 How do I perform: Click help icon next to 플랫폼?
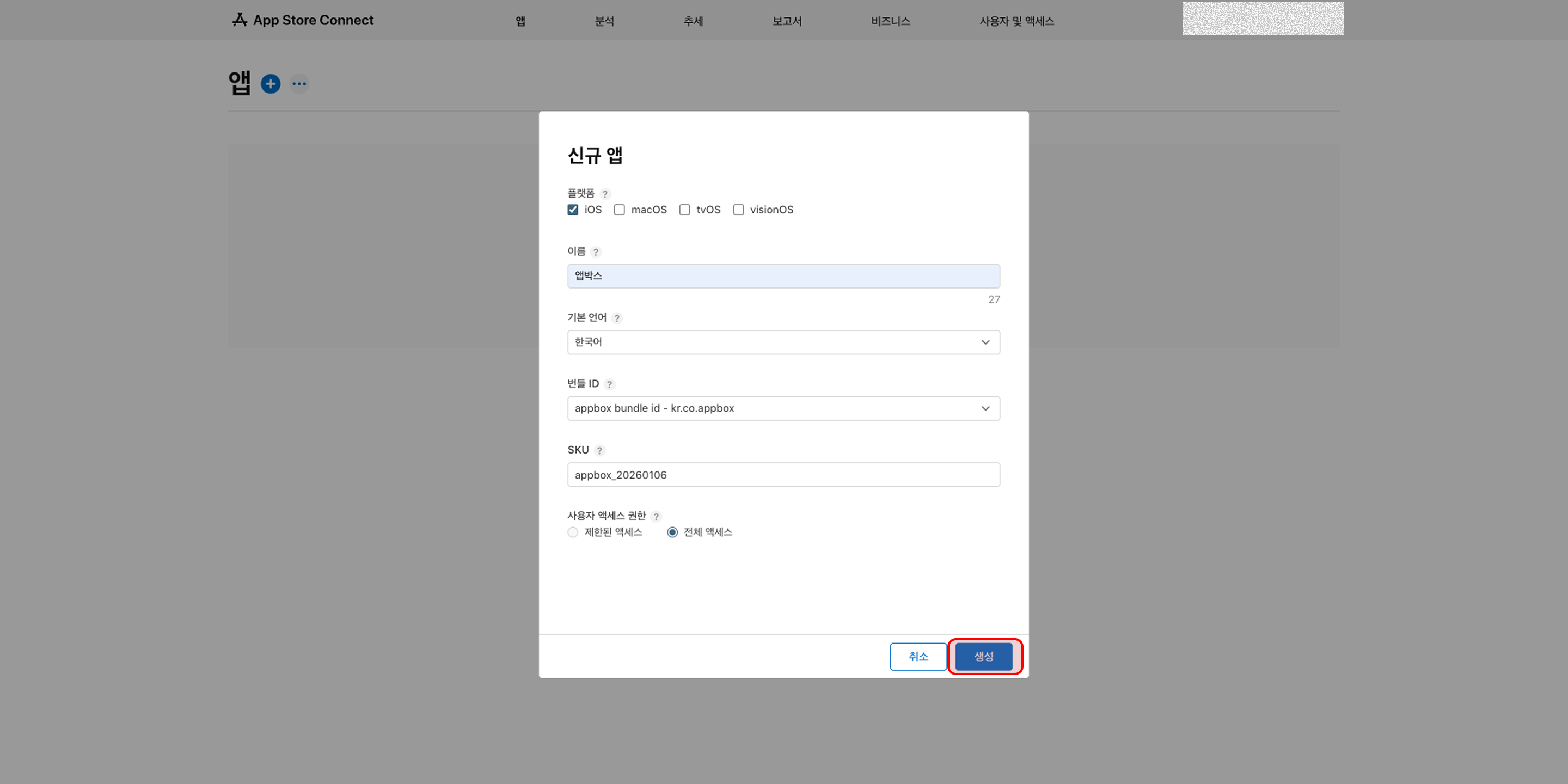(605, 194)
